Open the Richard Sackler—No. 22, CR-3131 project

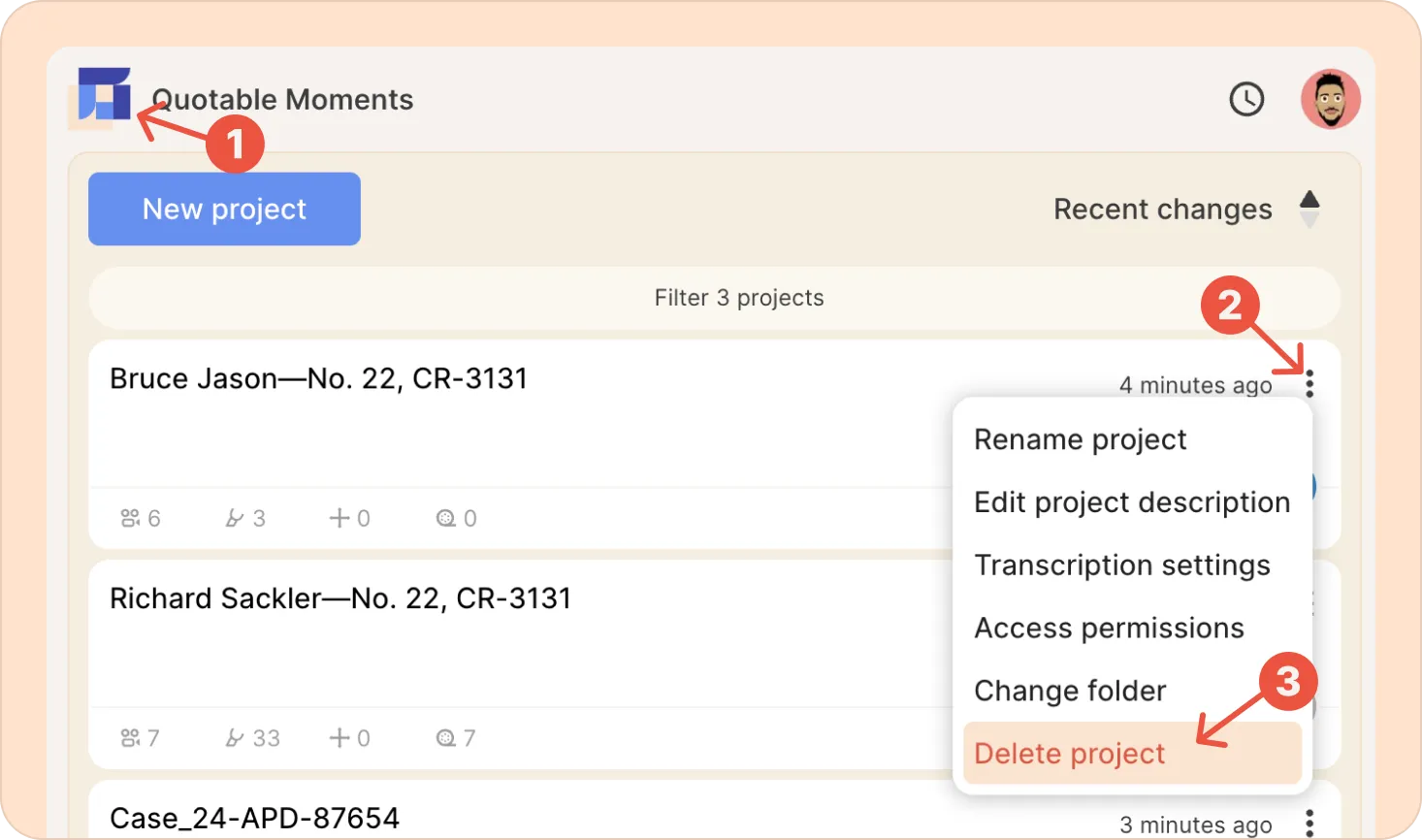(340, 598)
